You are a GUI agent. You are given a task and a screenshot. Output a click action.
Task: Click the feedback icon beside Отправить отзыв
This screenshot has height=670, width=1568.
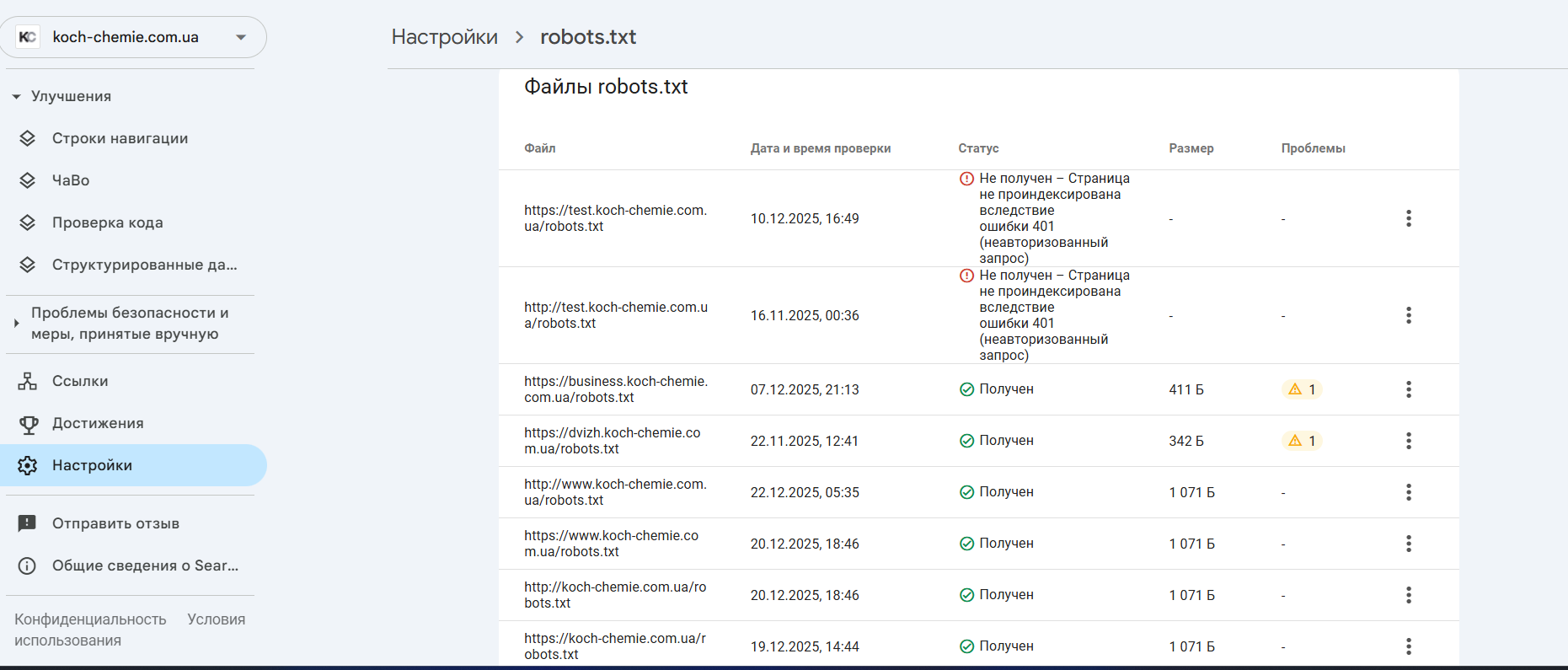(28, 523)
